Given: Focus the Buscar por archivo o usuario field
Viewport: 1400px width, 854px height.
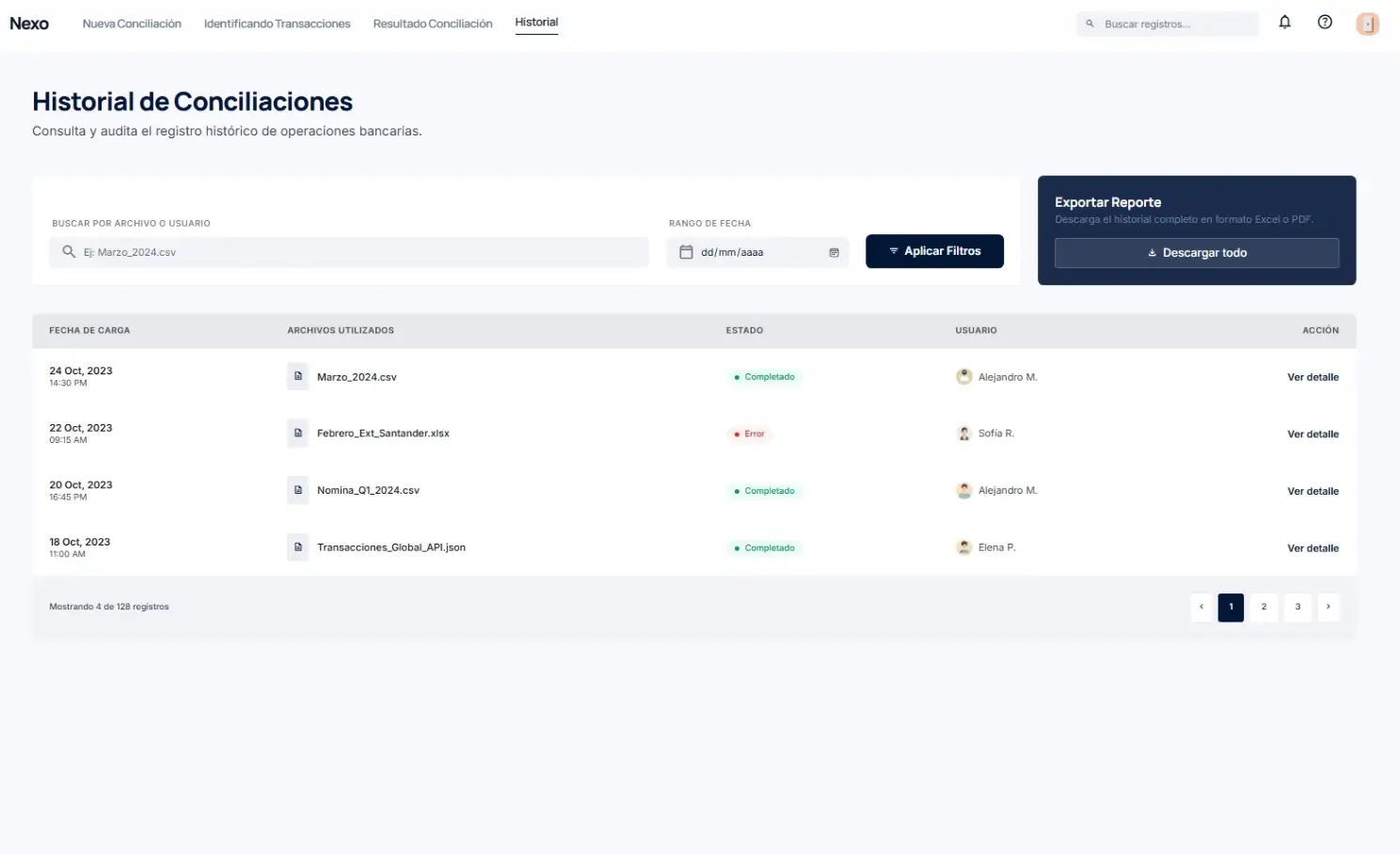Looking at the screenshot, I should coord(358,252).
